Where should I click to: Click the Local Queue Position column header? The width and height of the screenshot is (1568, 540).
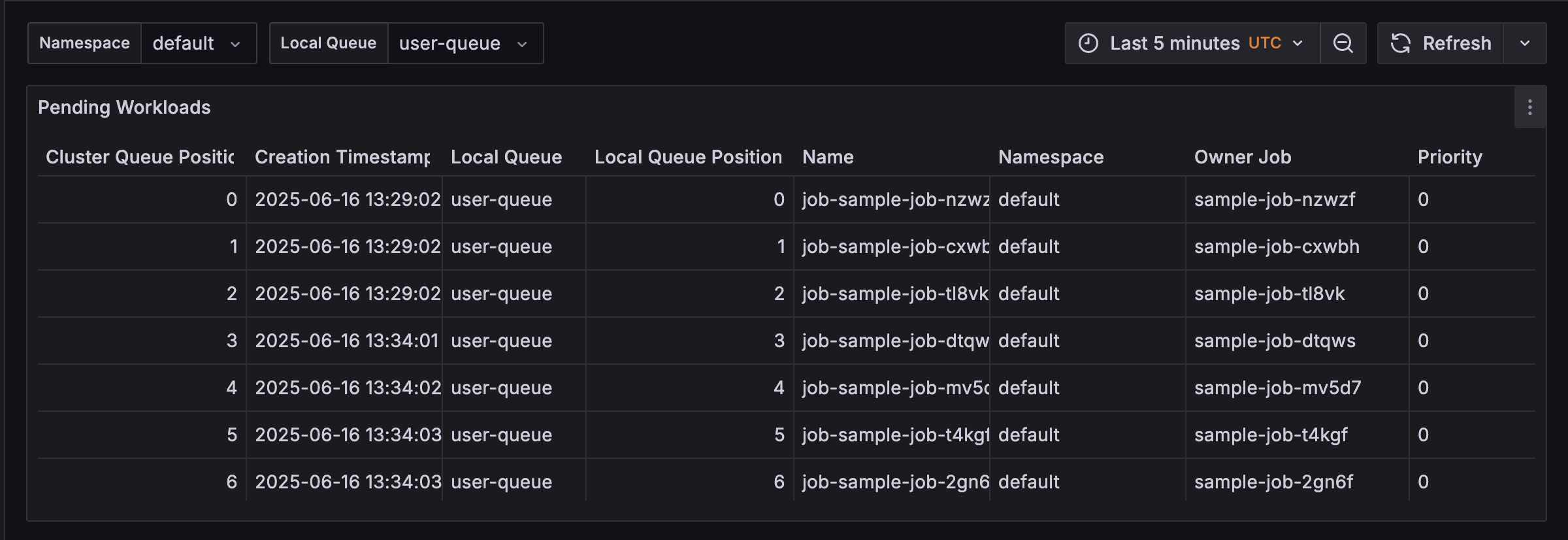click(x=688, y=157)
